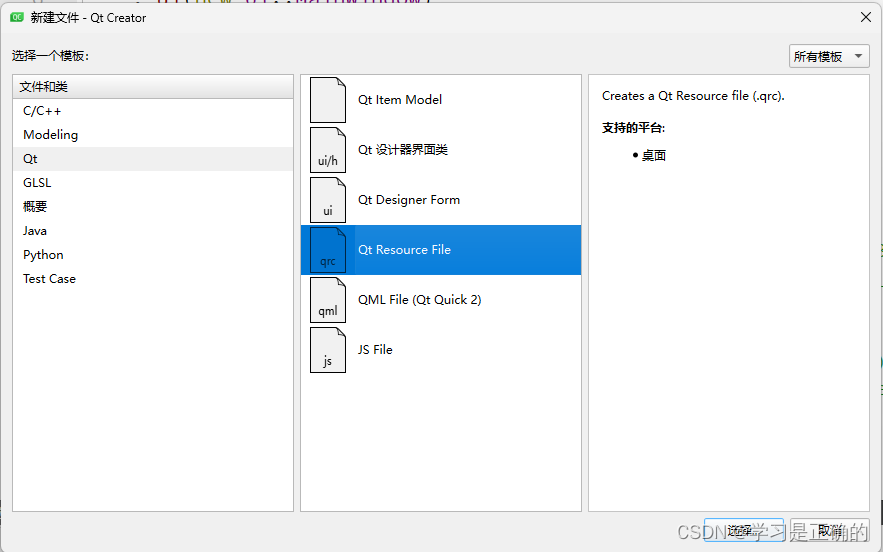883x552 pixels.
Task: Select the Java category
Action: [153, 230]
